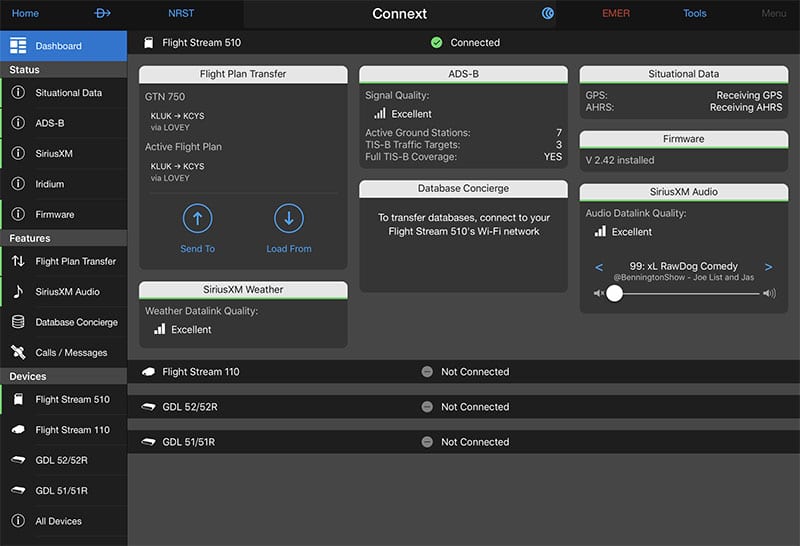Go to the Home tab
Image resolution: width=800 pixels, height=546 pixels.
pyautogui.click(x=25, y=13)
